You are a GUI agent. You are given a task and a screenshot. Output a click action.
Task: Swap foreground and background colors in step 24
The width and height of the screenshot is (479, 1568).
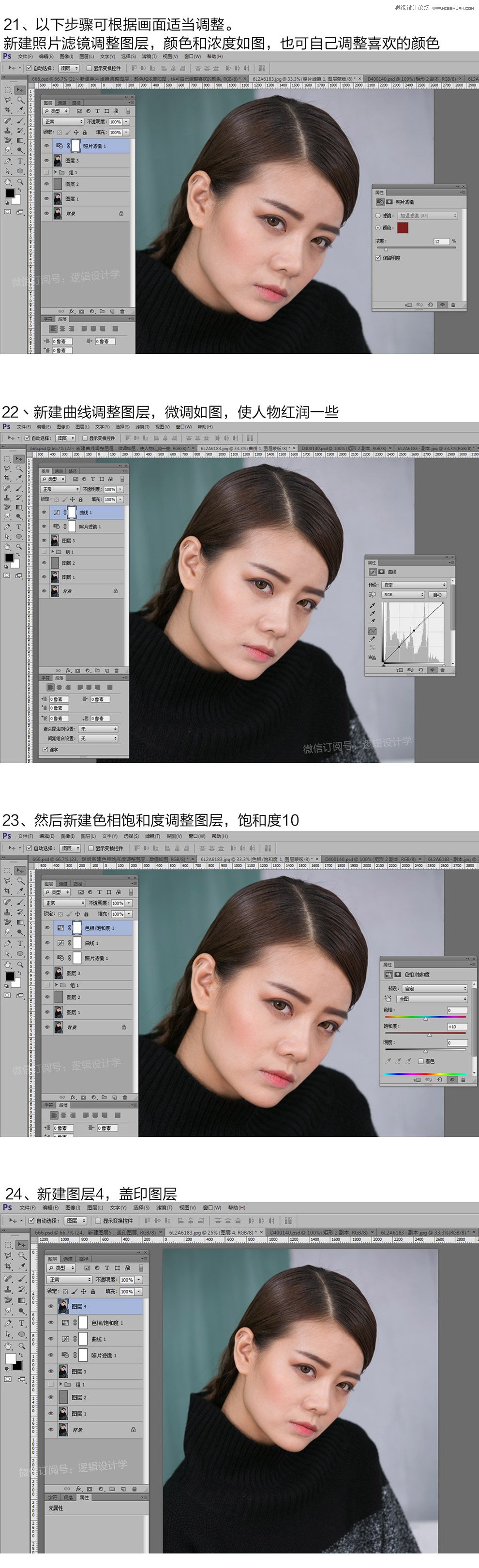pos(21,1356)
